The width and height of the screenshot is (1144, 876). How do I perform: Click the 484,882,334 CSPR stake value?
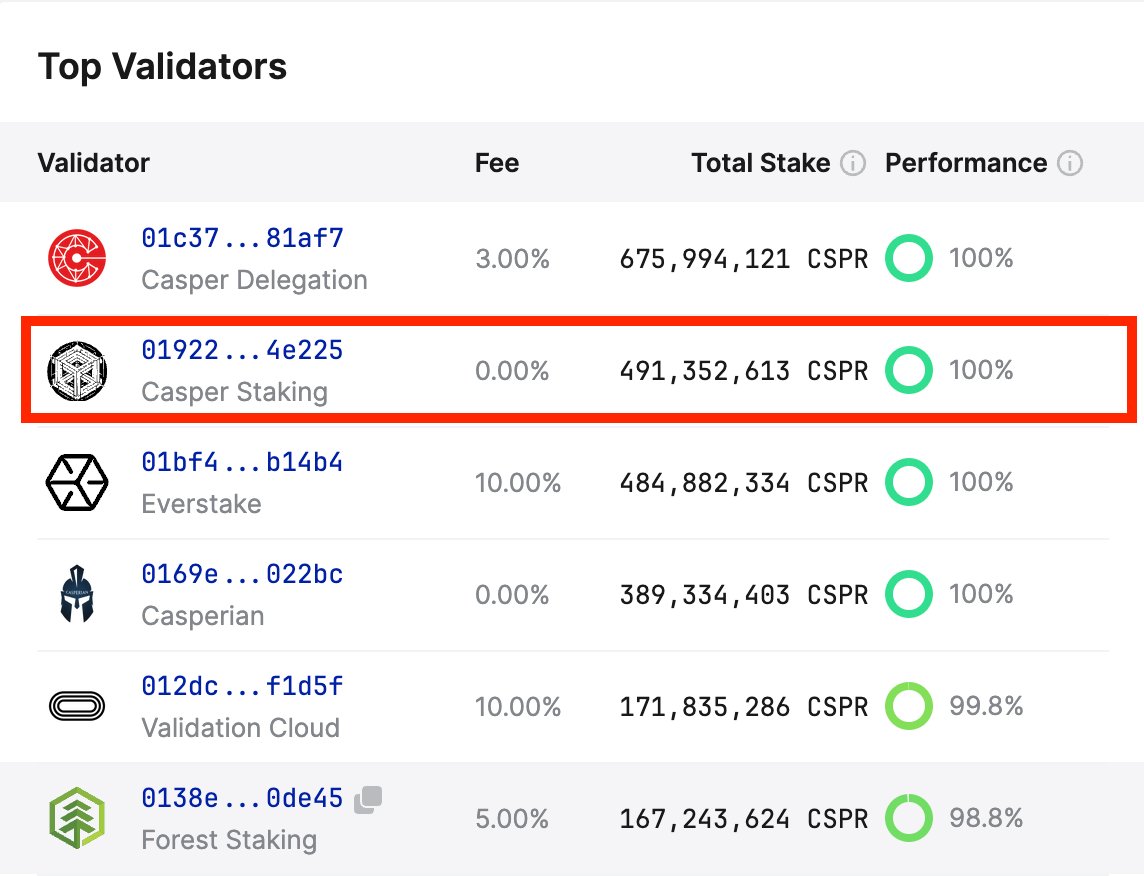[743, 483]
